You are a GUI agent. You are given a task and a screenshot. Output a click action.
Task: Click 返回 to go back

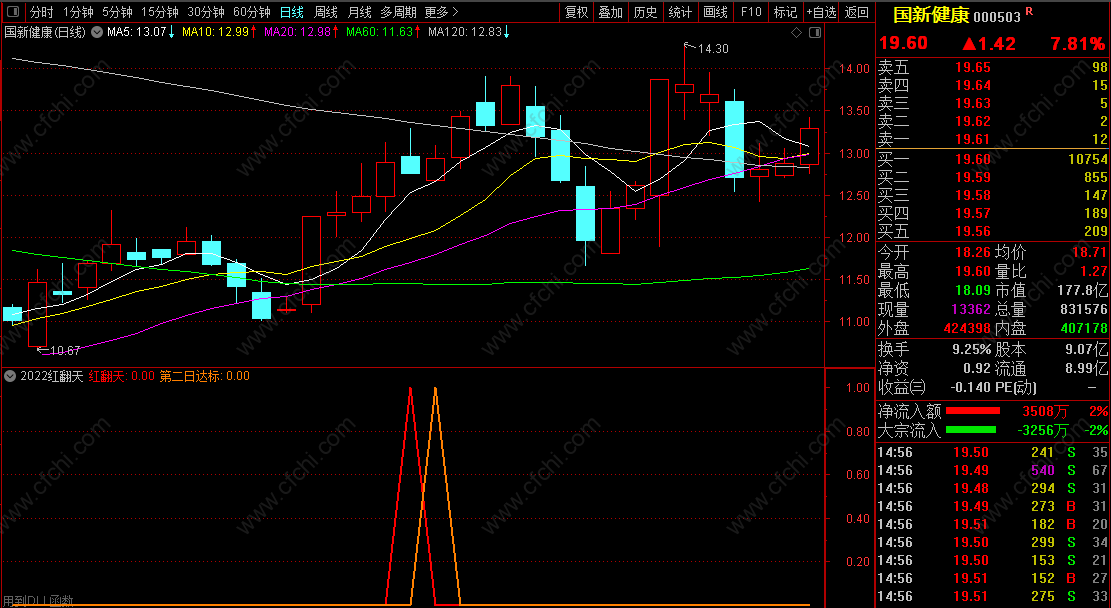point(857,12)
